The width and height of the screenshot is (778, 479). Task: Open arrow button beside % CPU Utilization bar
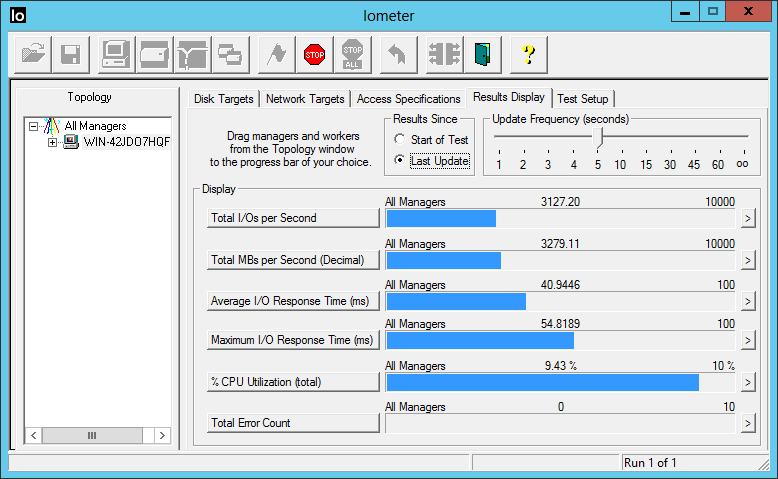[x=746, y=382]
